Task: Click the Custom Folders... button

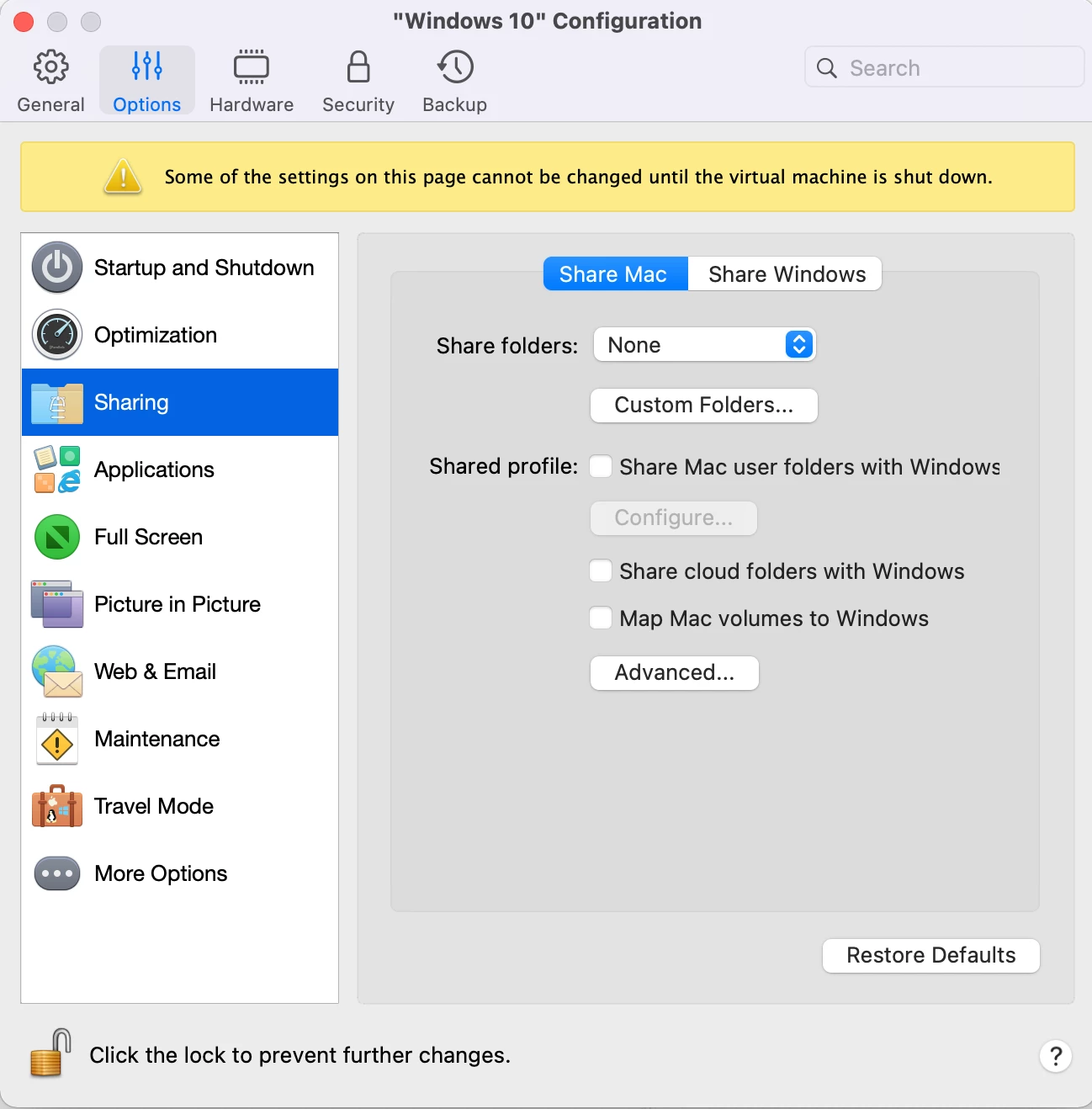Action: pos(704,406)
